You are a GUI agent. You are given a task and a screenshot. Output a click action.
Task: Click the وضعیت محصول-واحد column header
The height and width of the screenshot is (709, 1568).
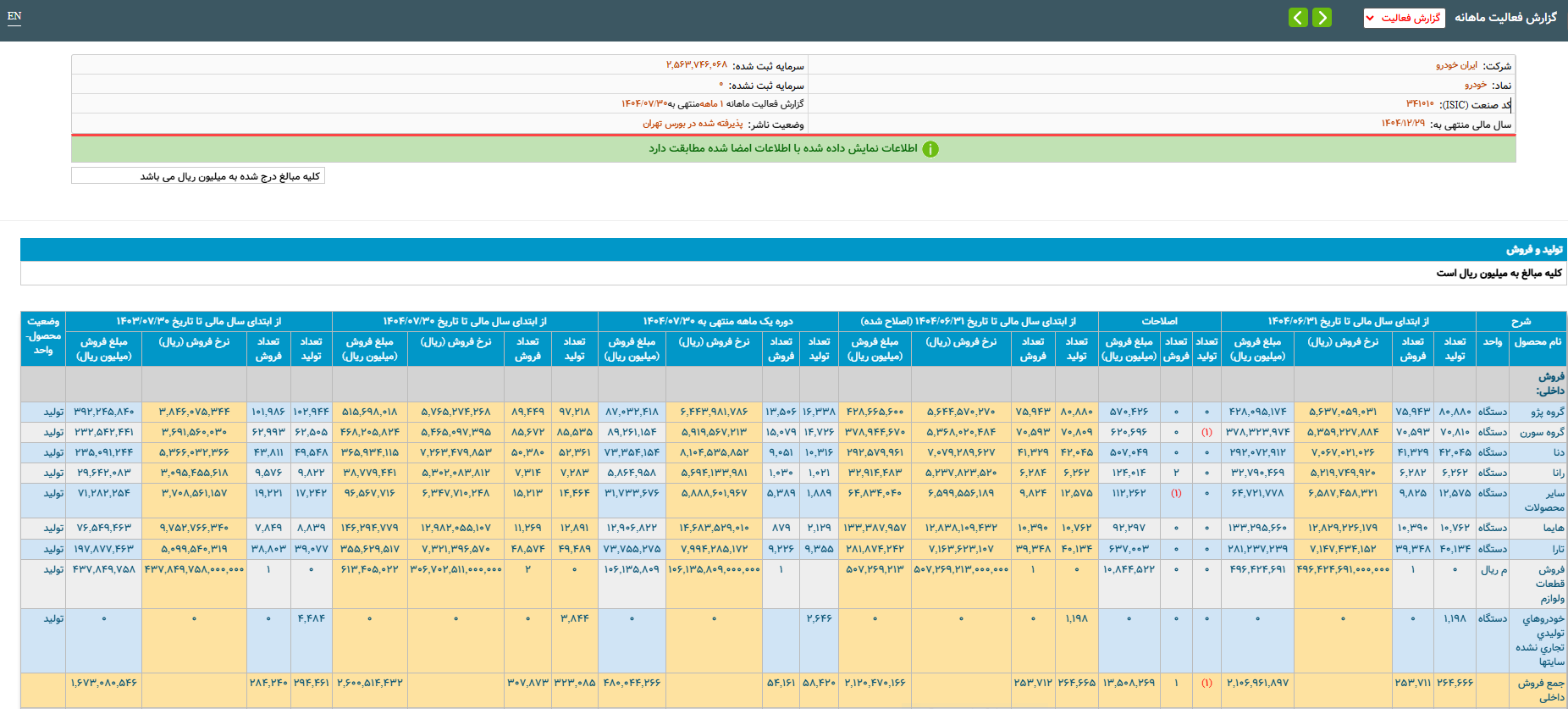tap(43, 335)
